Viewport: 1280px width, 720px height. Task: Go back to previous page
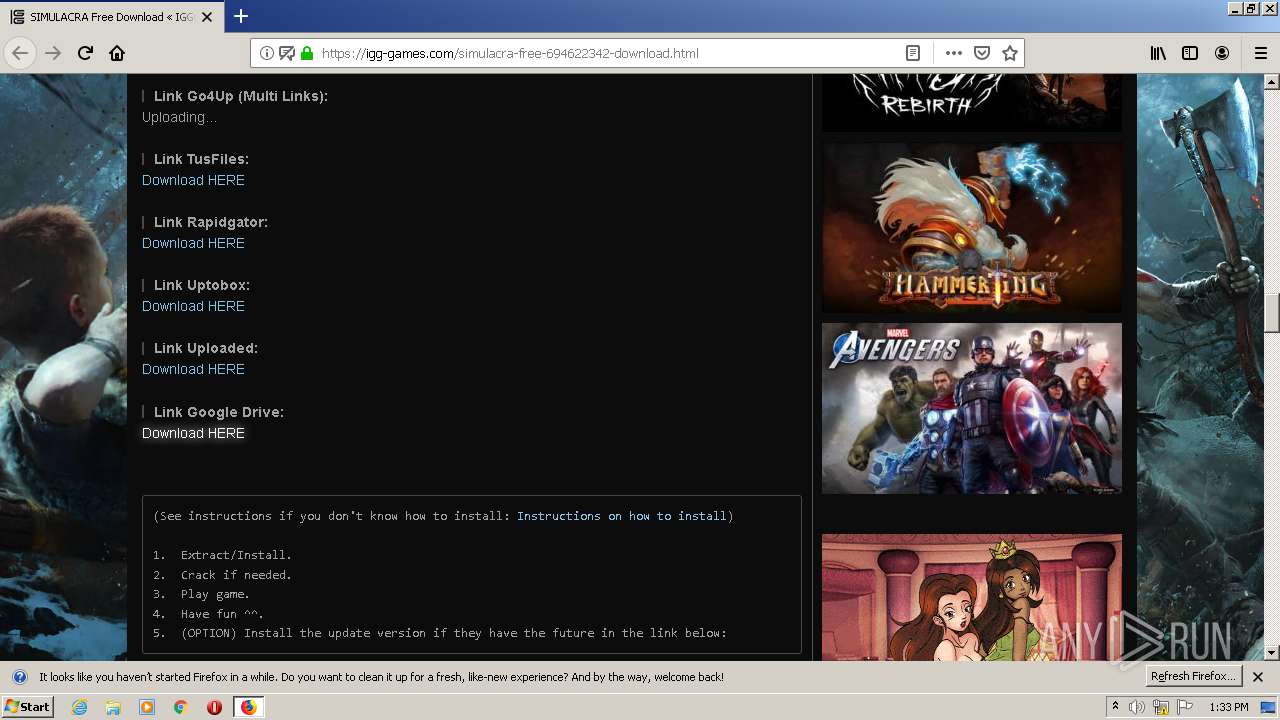coord(20,53)
